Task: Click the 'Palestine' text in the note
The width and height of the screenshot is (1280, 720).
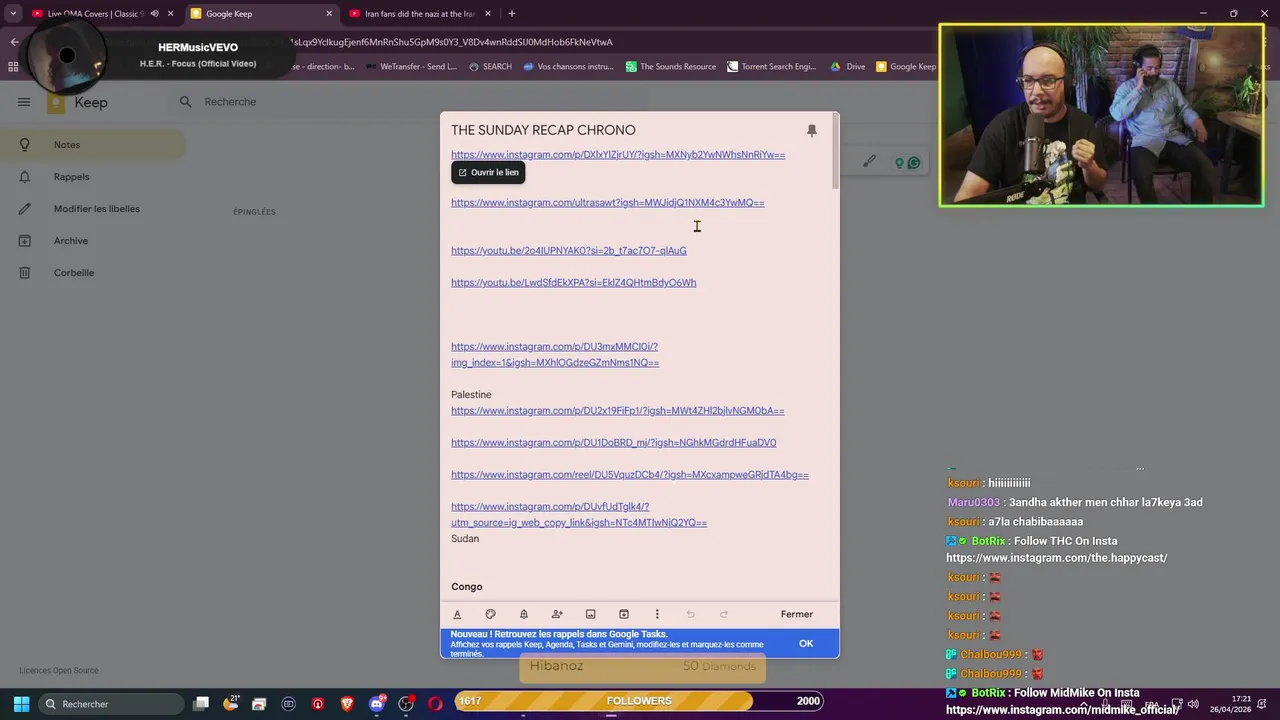Action: tap(471, 395)
